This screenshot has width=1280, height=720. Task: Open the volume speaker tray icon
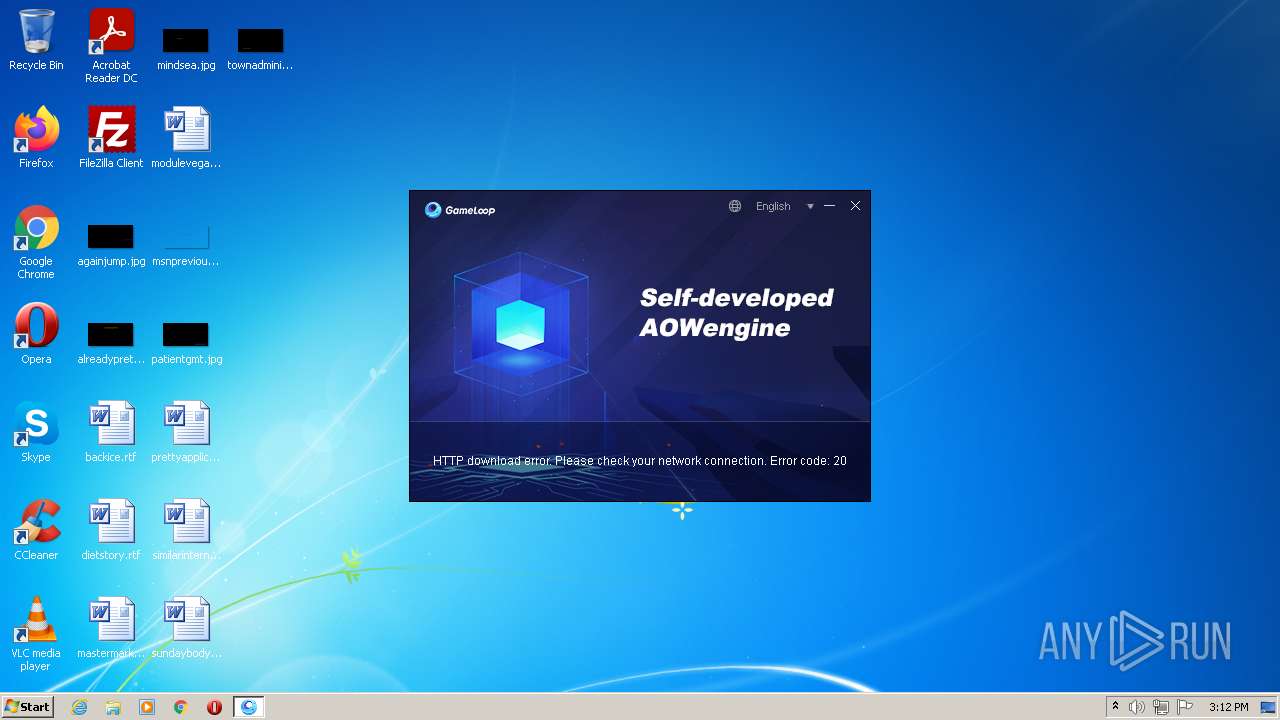tap(1137, 707)
